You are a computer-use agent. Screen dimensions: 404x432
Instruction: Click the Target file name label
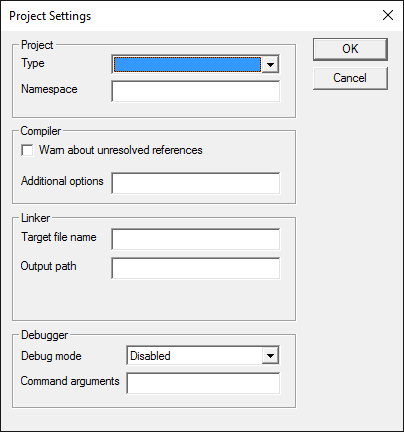click(59, 237)
